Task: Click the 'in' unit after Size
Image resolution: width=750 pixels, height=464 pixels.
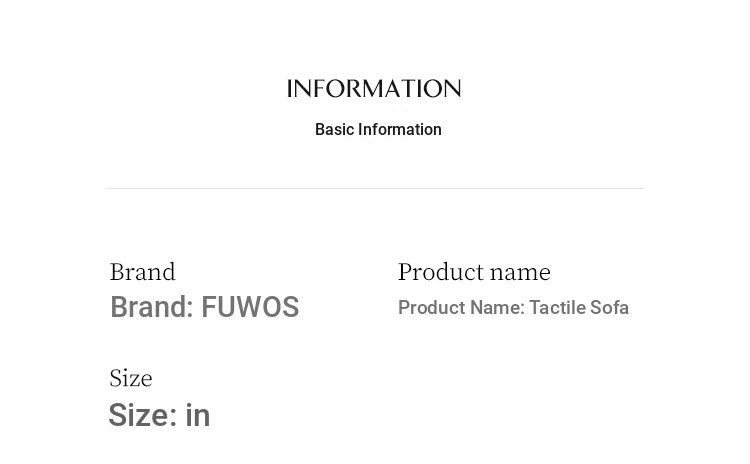Action: tap(198, 415)
